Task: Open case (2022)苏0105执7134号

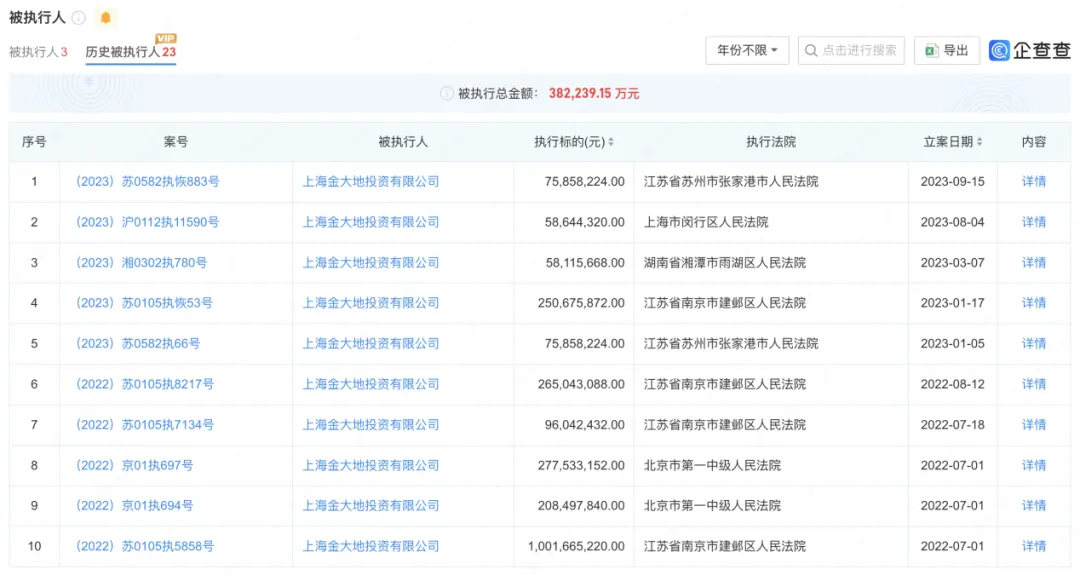Action: (x=145, y=425)
